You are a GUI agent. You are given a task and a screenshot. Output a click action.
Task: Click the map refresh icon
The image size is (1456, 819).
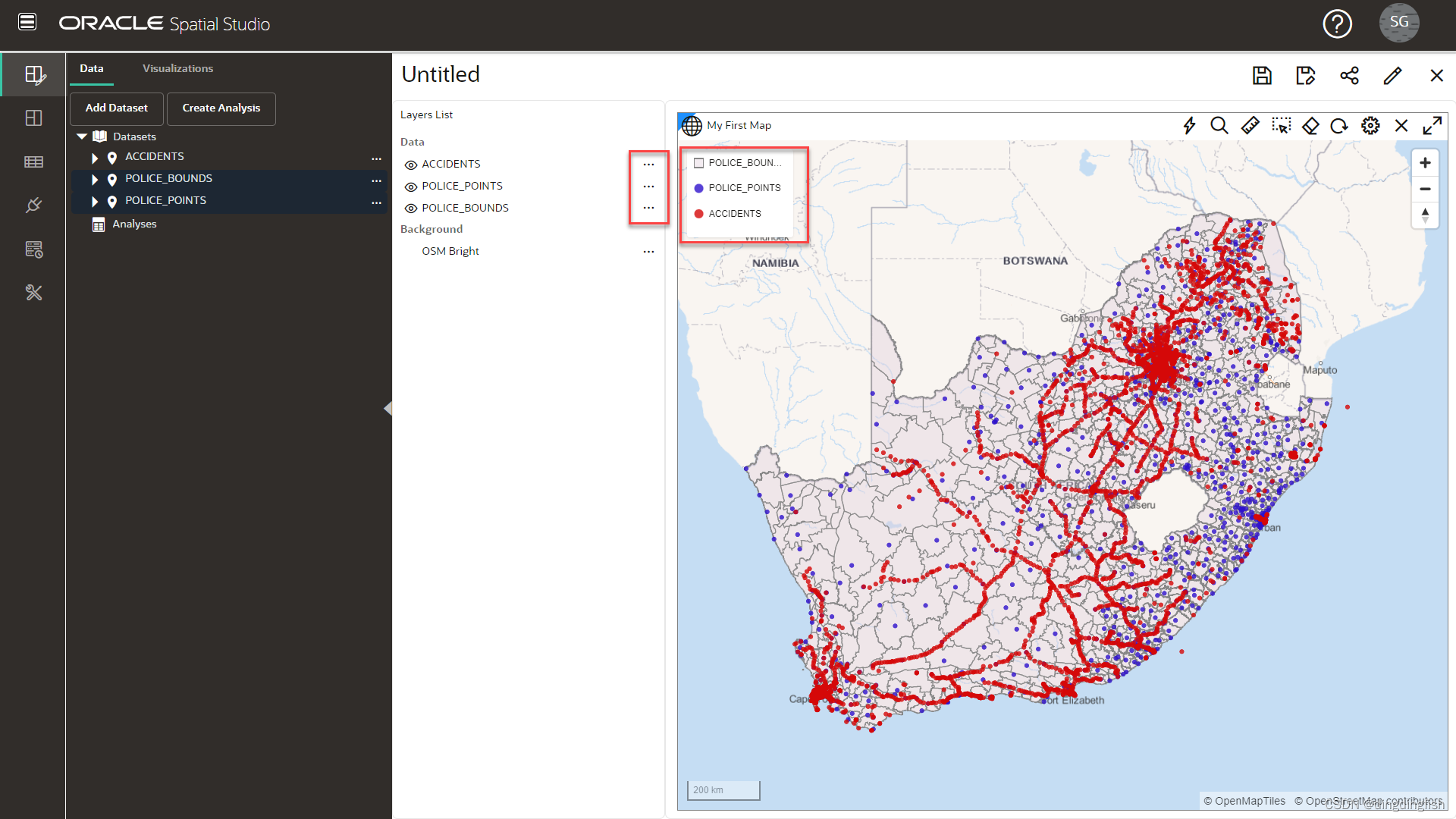1339,126
